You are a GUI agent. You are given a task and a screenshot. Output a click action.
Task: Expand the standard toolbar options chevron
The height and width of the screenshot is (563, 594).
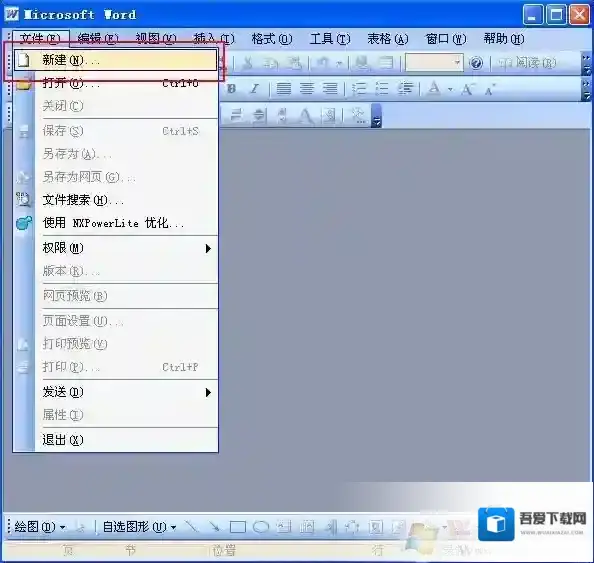tap(586, 64)
